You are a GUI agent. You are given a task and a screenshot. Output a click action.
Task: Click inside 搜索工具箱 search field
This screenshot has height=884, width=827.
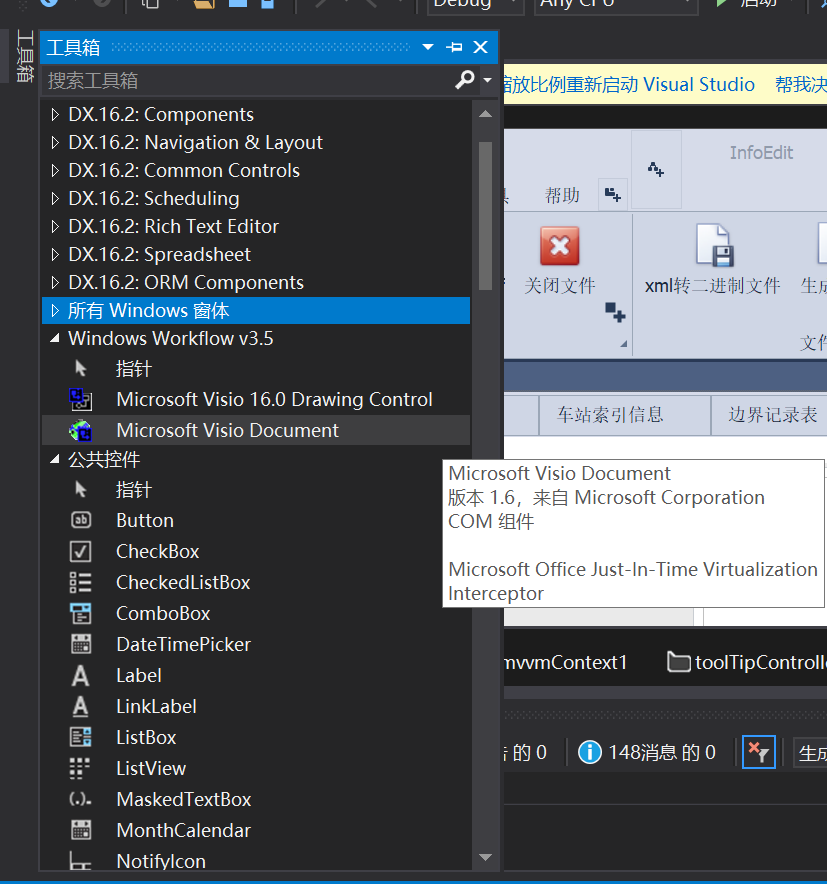click(248, 81)
